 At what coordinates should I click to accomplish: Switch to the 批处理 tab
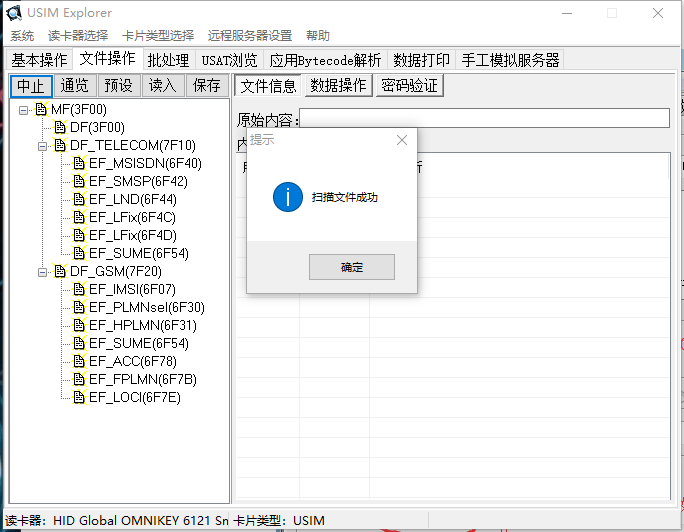168,60
